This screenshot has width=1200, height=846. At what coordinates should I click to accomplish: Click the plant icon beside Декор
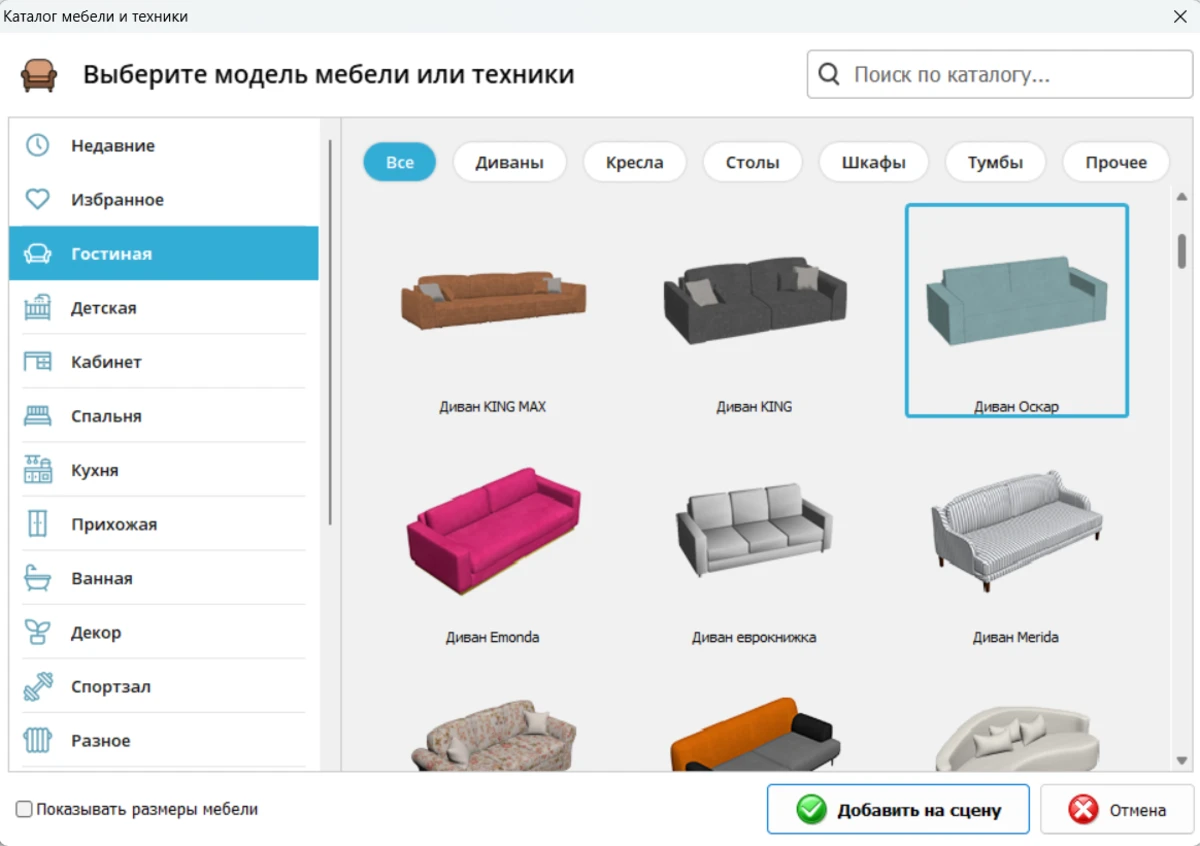point(37,631)
